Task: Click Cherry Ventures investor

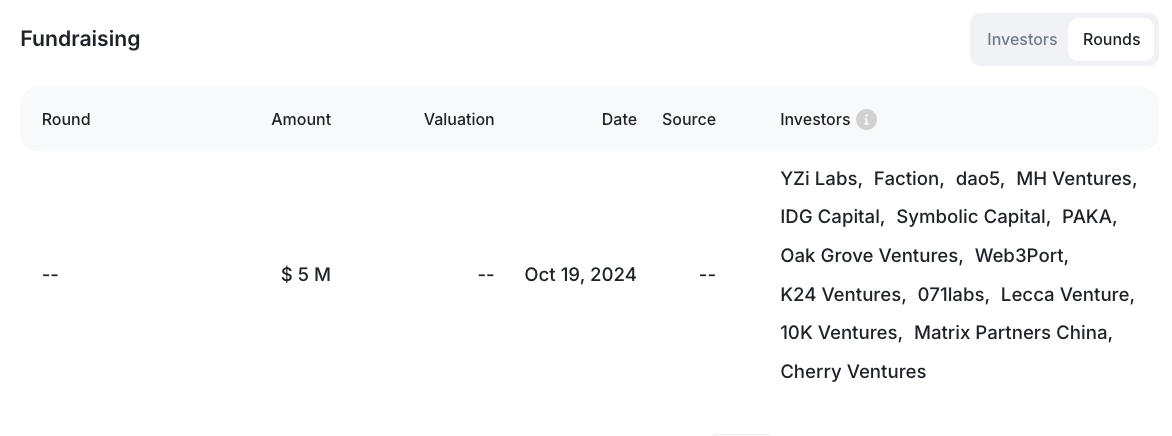Action: [853, 372]
